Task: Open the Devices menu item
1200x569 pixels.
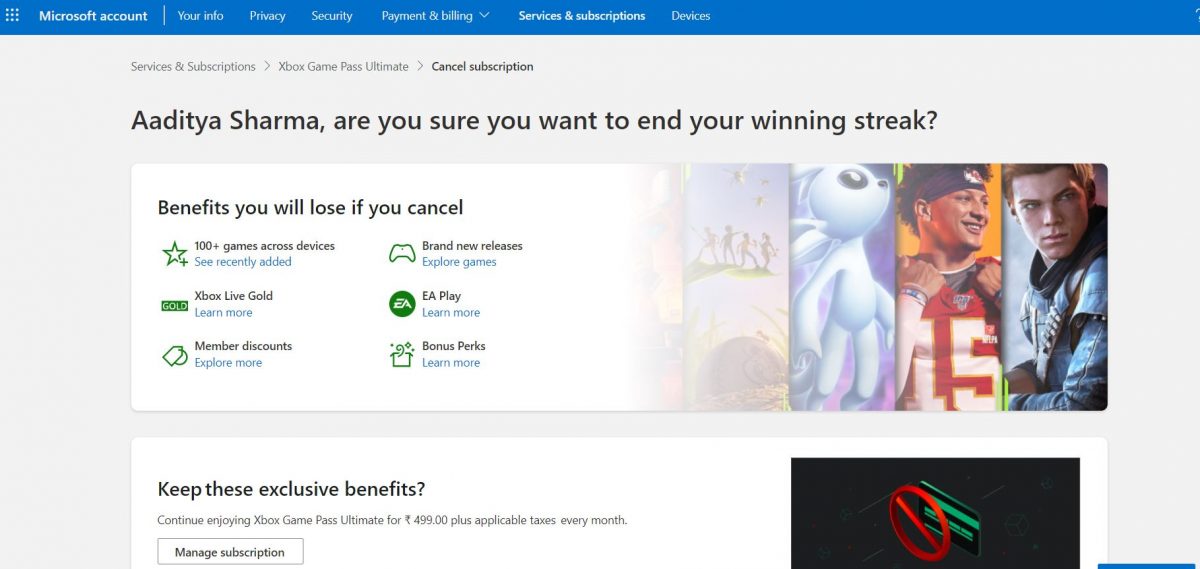Action: 691,16
